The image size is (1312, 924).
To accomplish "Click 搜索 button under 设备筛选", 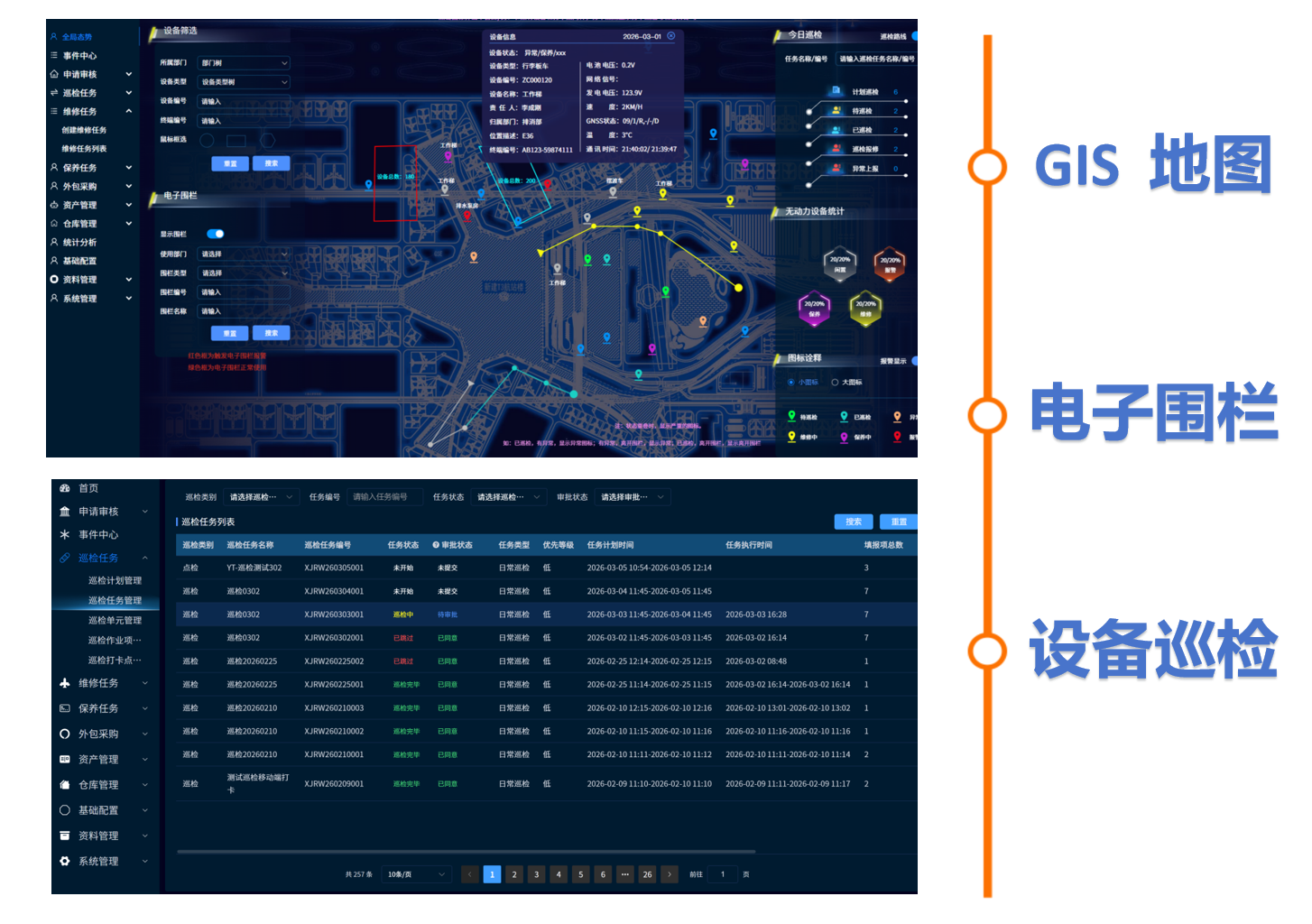I will [271, 163].
